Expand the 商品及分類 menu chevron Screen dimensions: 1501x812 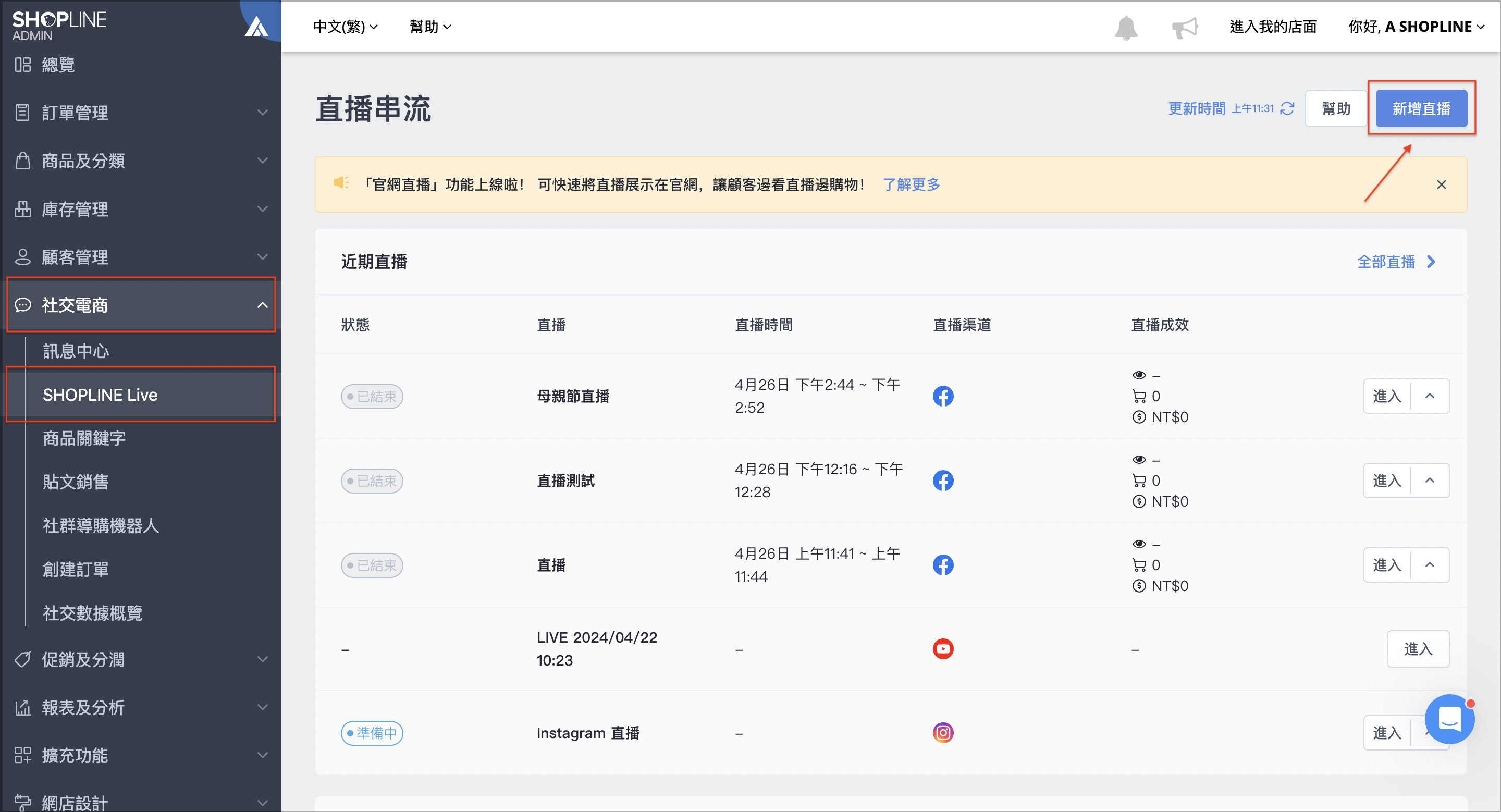[263, 161]
